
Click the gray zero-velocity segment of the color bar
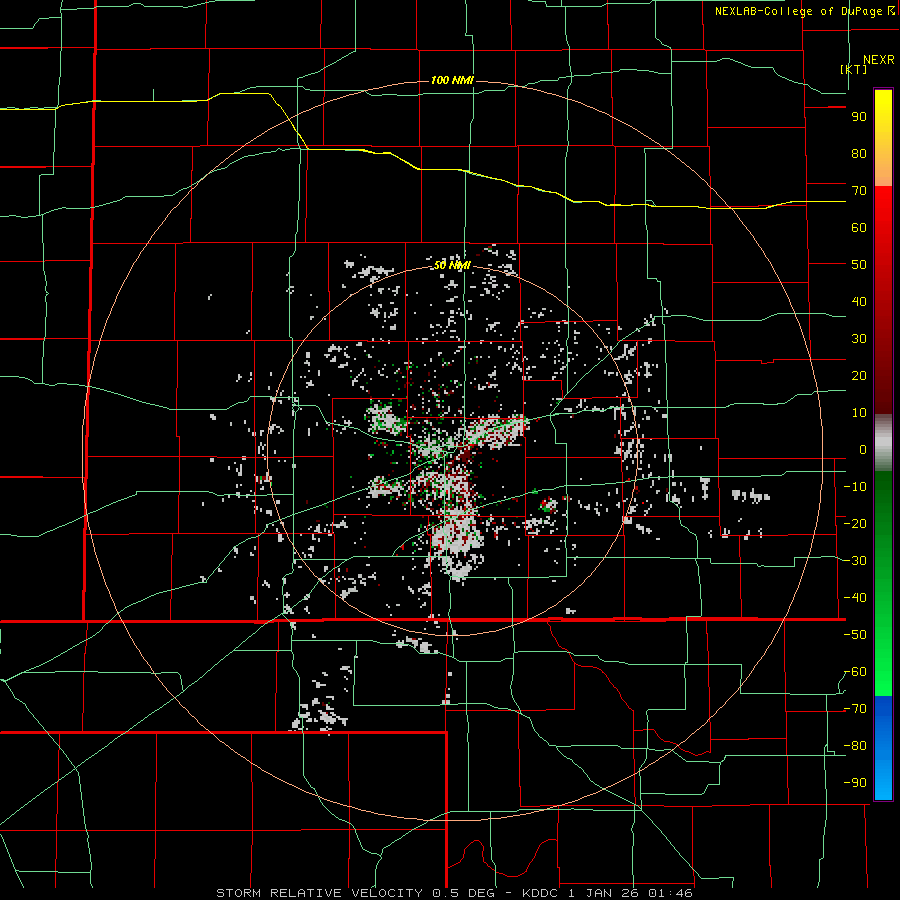click(x=883, y=443)
